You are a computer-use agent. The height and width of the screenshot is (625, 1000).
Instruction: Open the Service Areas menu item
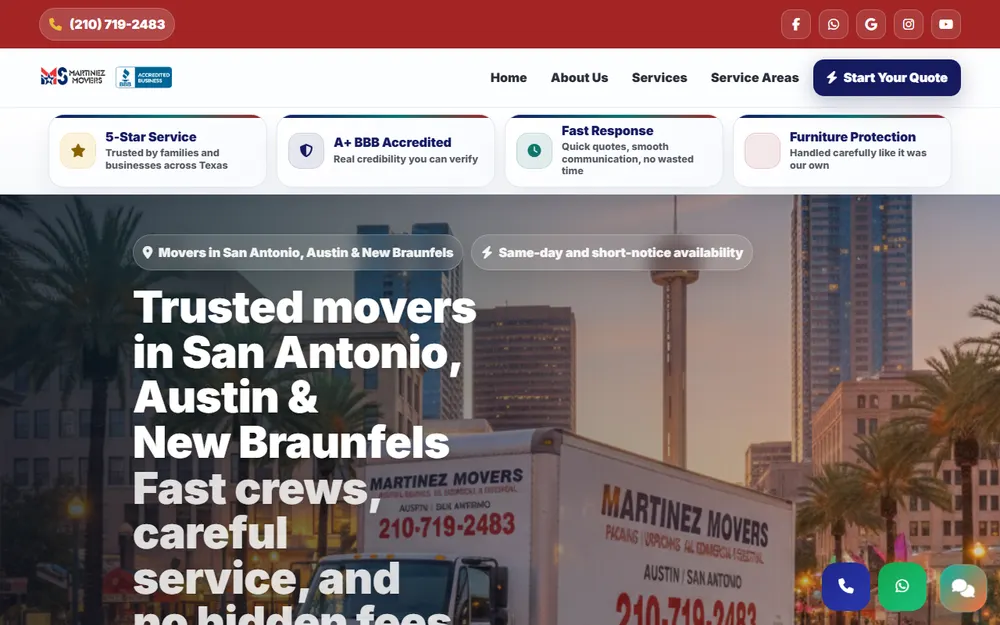tap(754, 78)
